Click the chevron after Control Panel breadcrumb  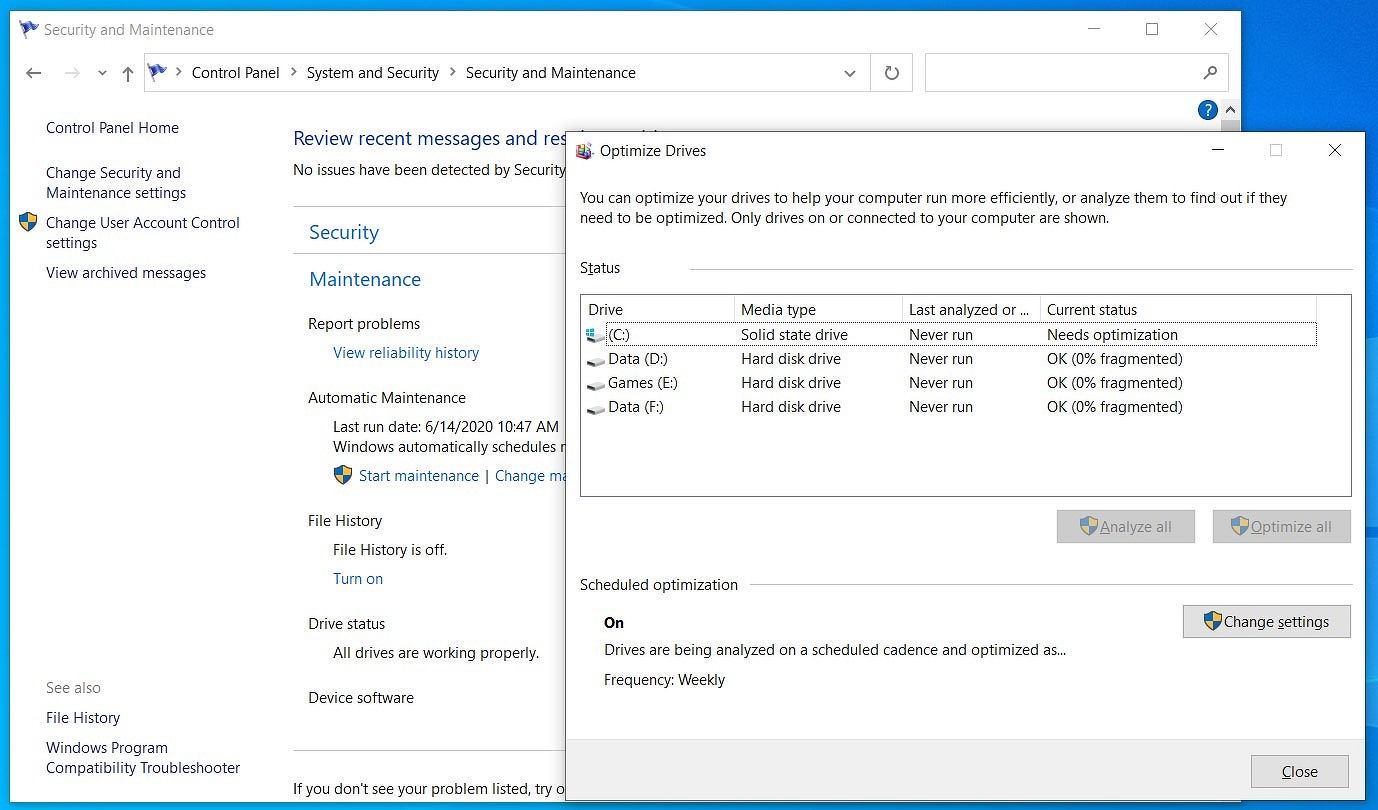pyautogui.click(x=293, y=73)
